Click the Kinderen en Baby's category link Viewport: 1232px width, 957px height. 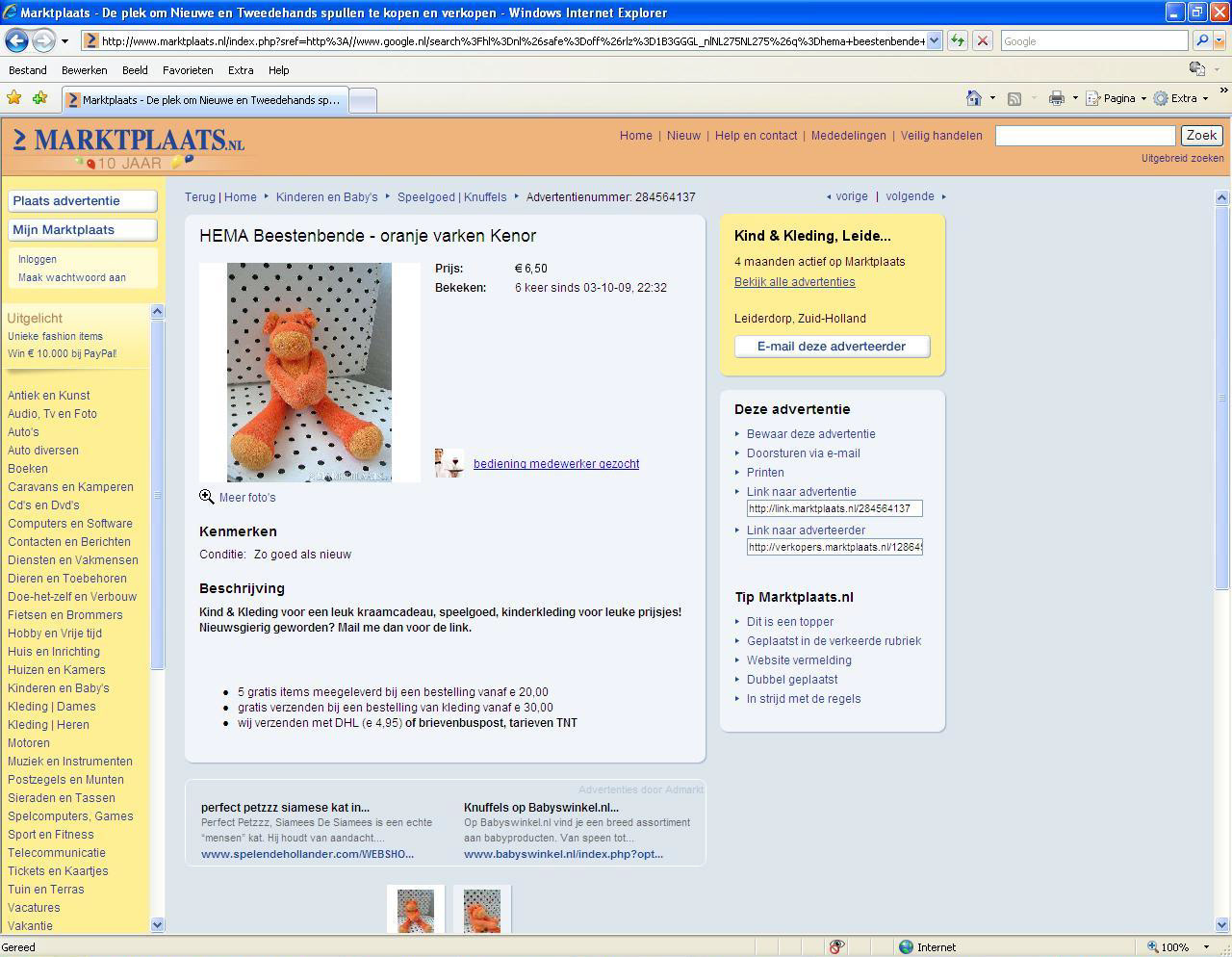point(59,688)
